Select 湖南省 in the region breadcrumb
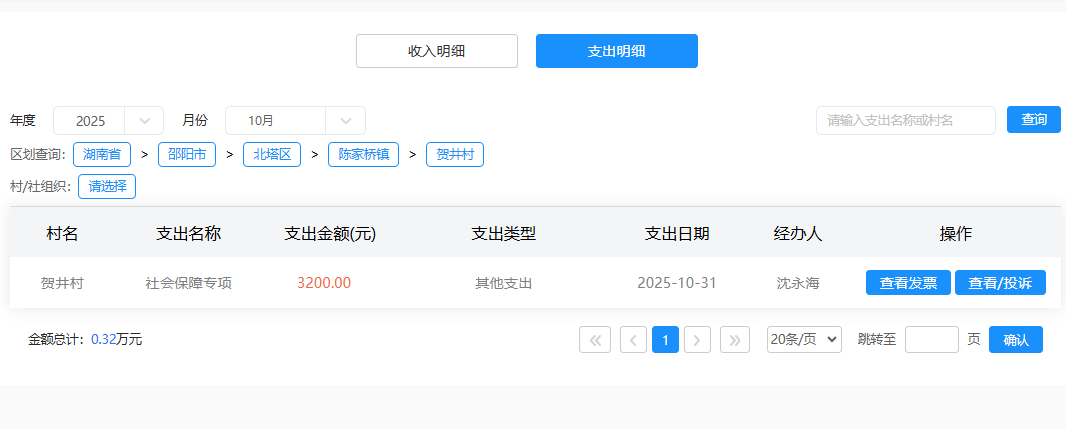The image size is (1066, 429). click(102, 155)
